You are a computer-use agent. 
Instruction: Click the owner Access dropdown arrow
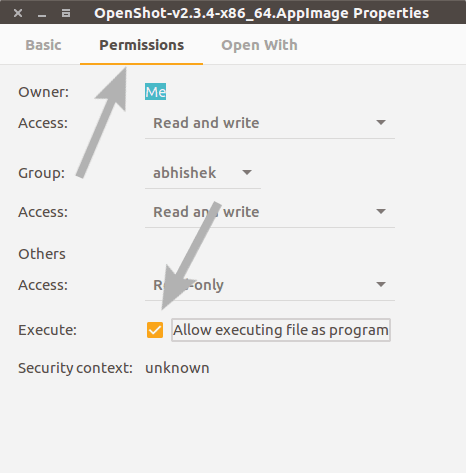point(381,122)
